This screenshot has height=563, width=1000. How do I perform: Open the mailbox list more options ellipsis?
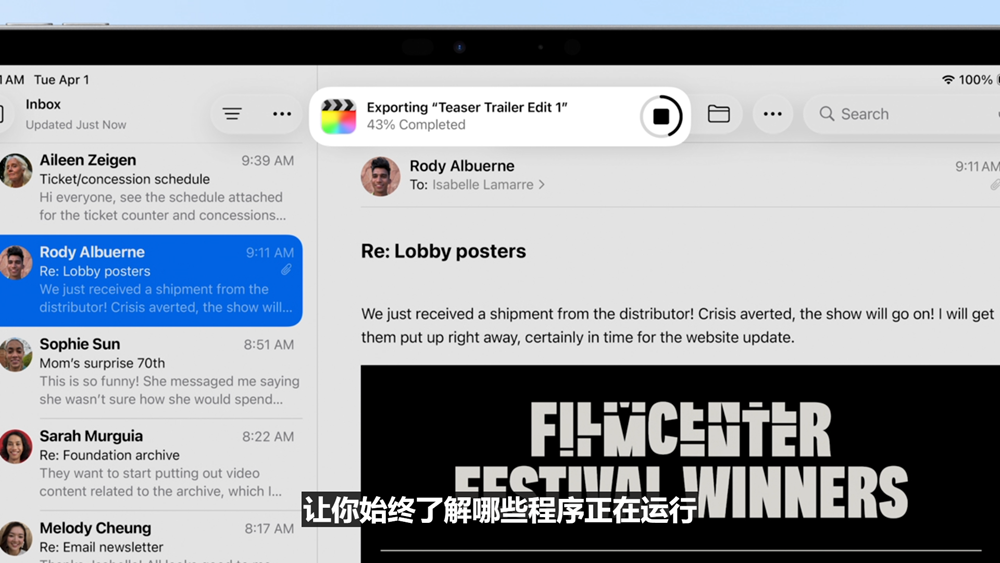[x=282, y=114]
